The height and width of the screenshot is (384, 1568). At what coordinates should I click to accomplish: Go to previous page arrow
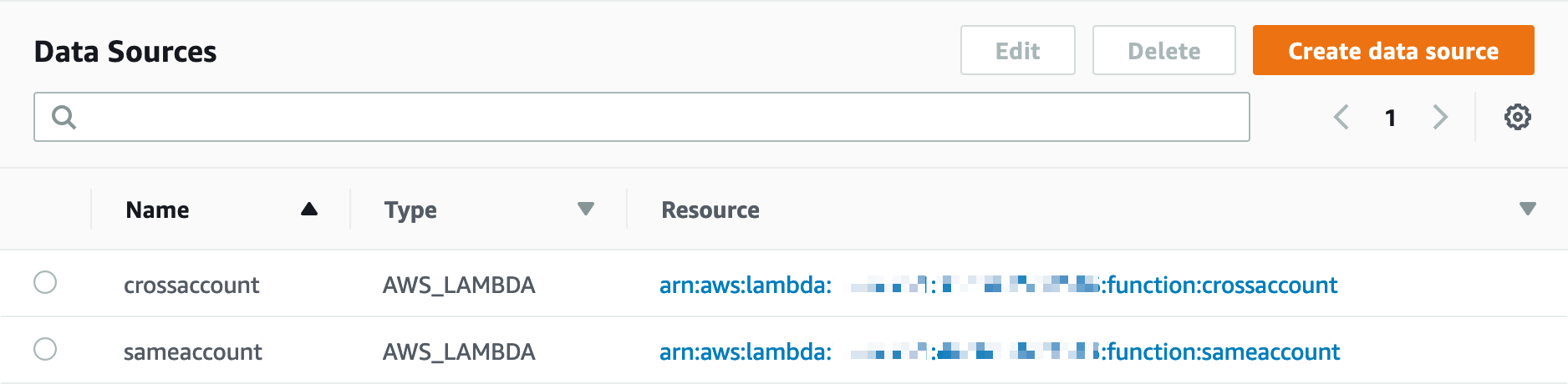1341,117
